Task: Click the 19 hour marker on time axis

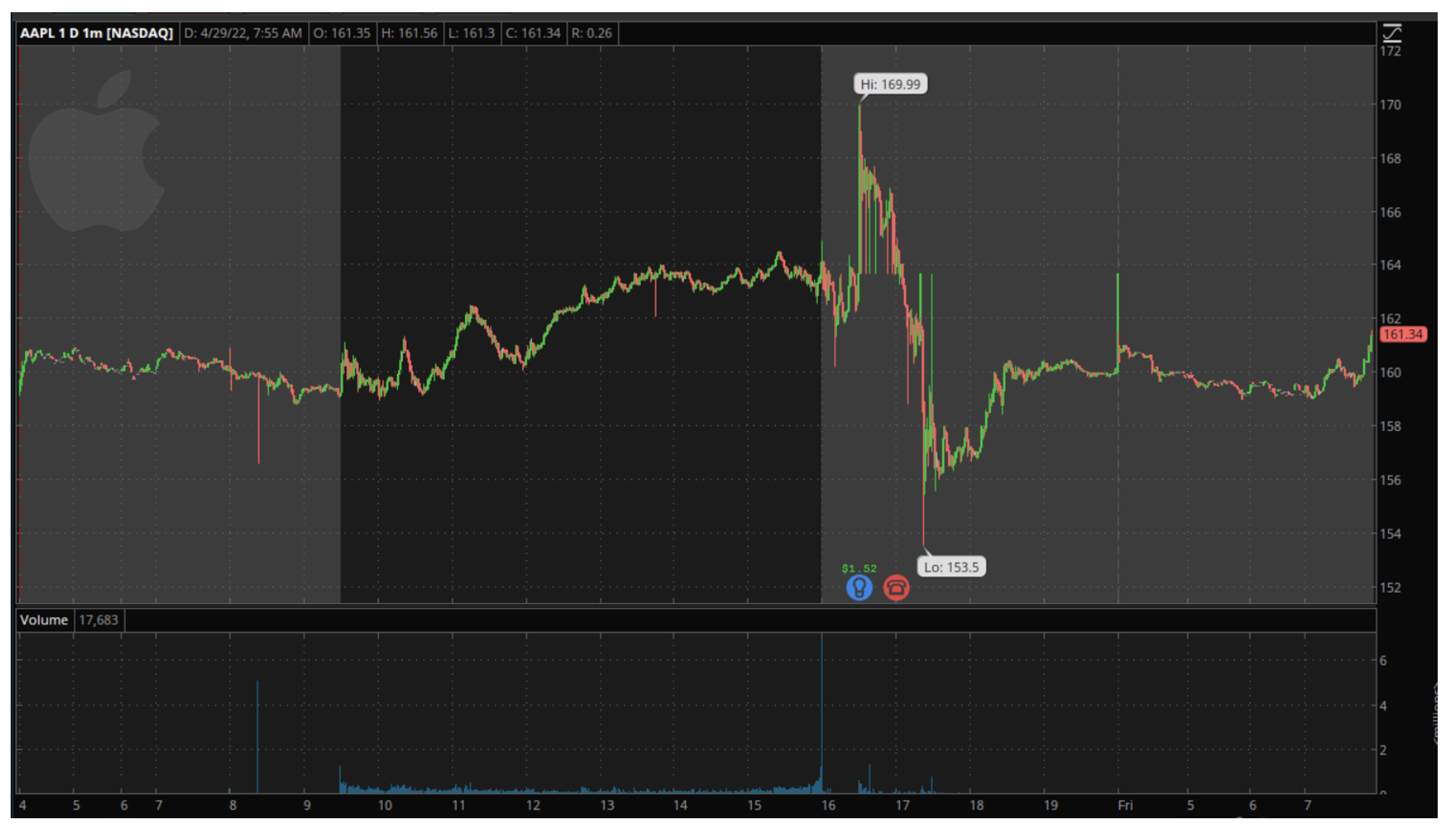Action: tap(1050, 805)
